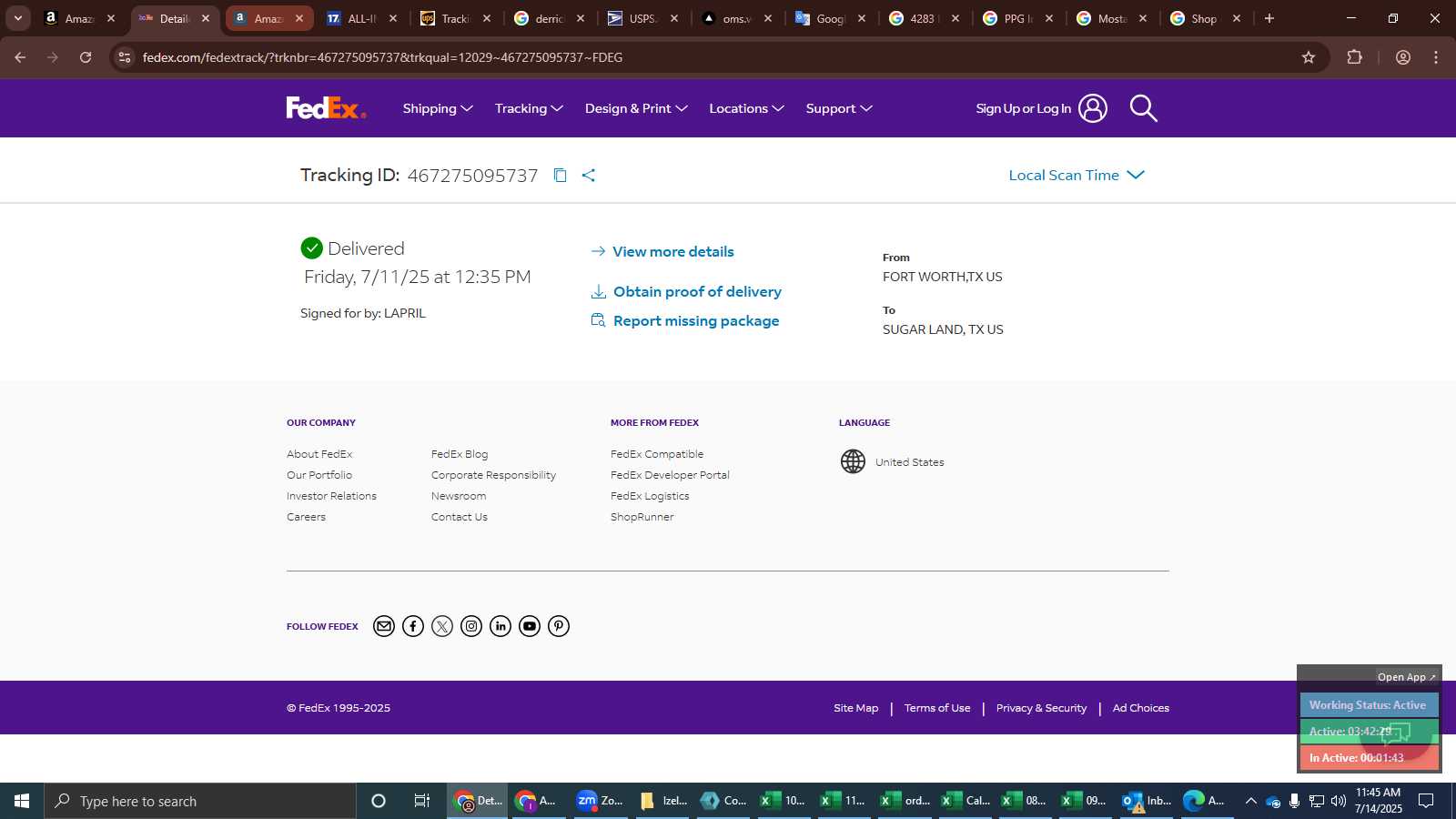Expand the Shipping menu

tap(438, 108)
